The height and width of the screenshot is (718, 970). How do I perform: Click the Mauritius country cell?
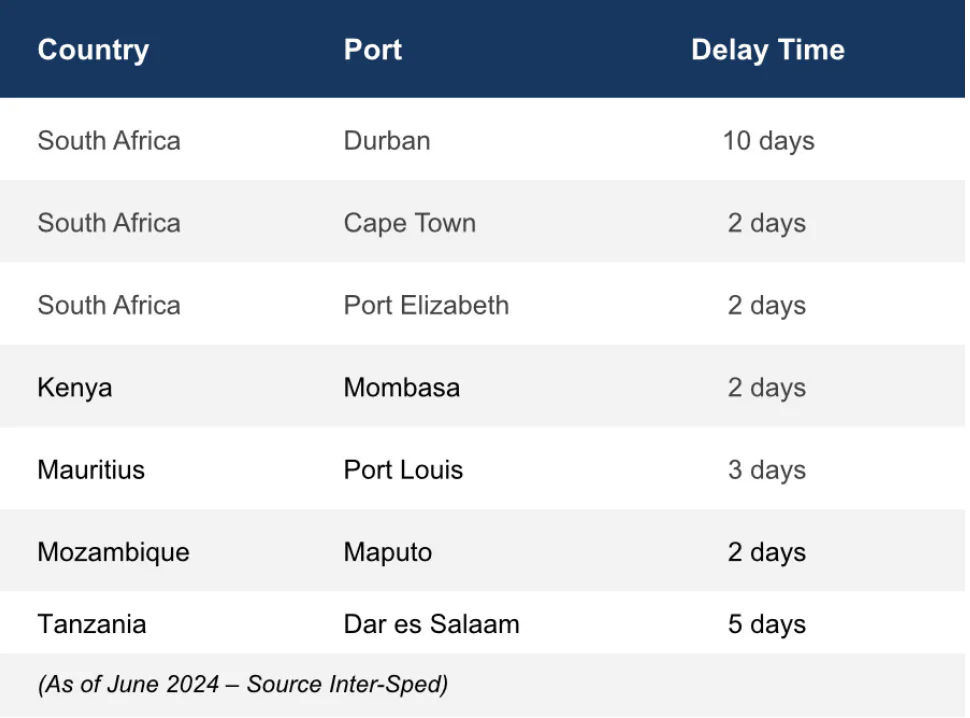[x=91, y=469]
